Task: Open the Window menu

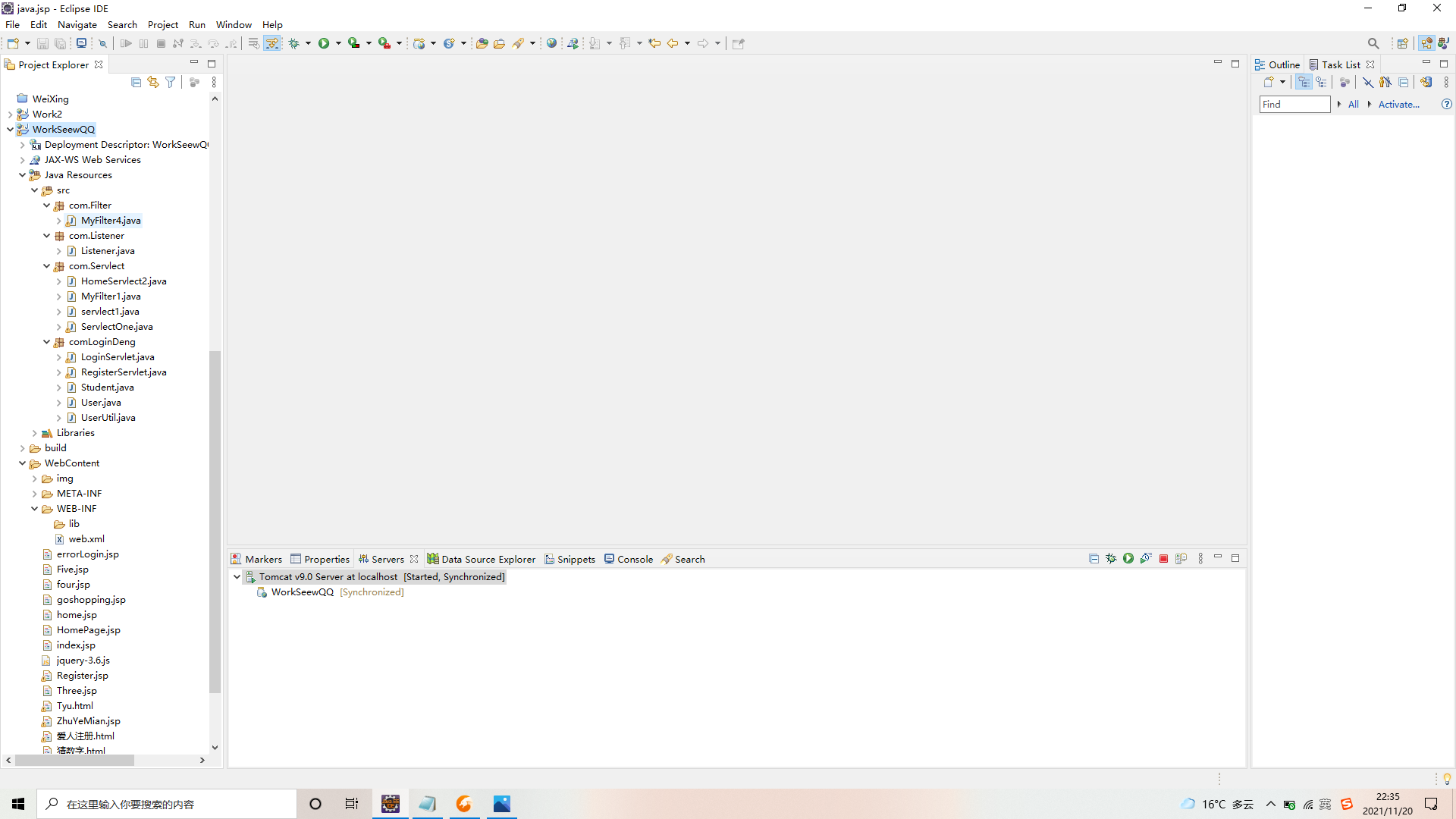Action: pos(234,24)
